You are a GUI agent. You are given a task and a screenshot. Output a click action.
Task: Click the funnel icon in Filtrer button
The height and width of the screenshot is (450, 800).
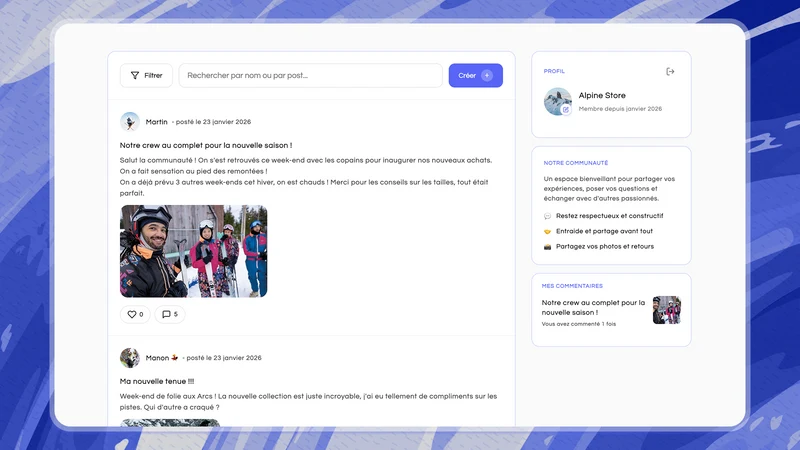(x=135, y=76)
